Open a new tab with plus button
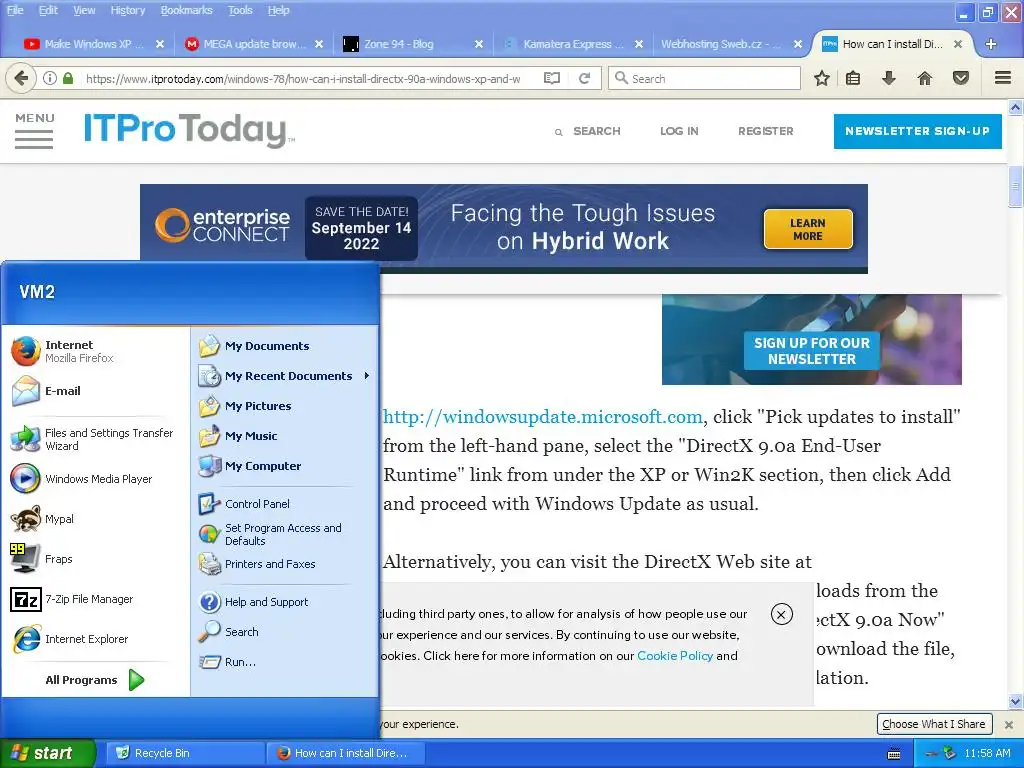Viewport: 1024px width, 768px height. 991,44
